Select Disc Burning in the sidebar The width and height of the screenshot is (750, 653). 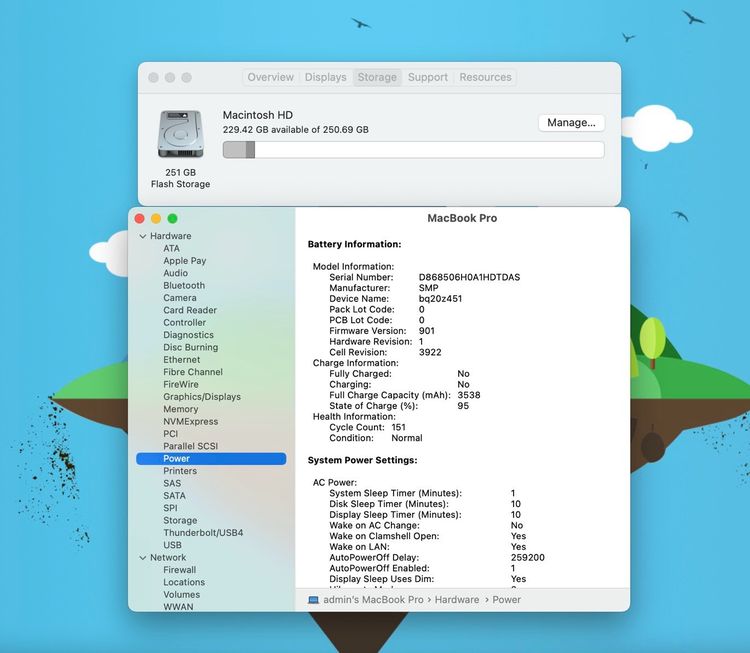[190, 347]
